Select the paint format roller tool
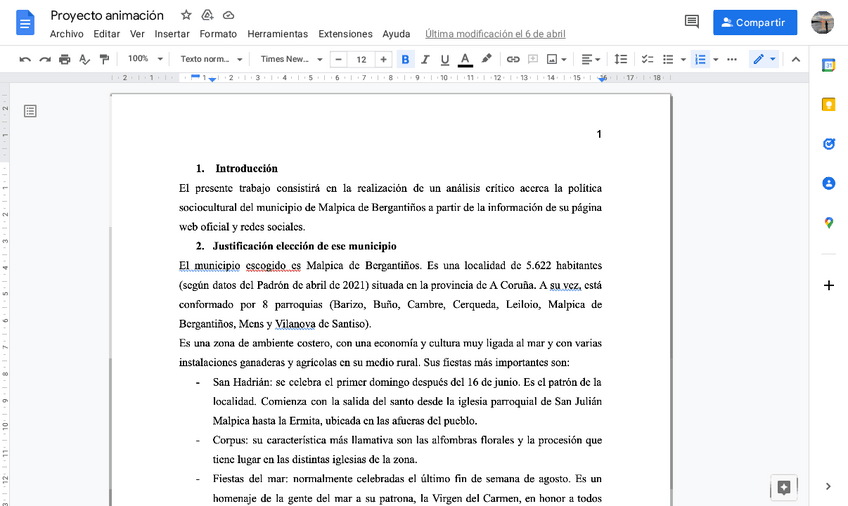Image resolution: width=848 pixels, height=506 pixels. click(85, 59)
